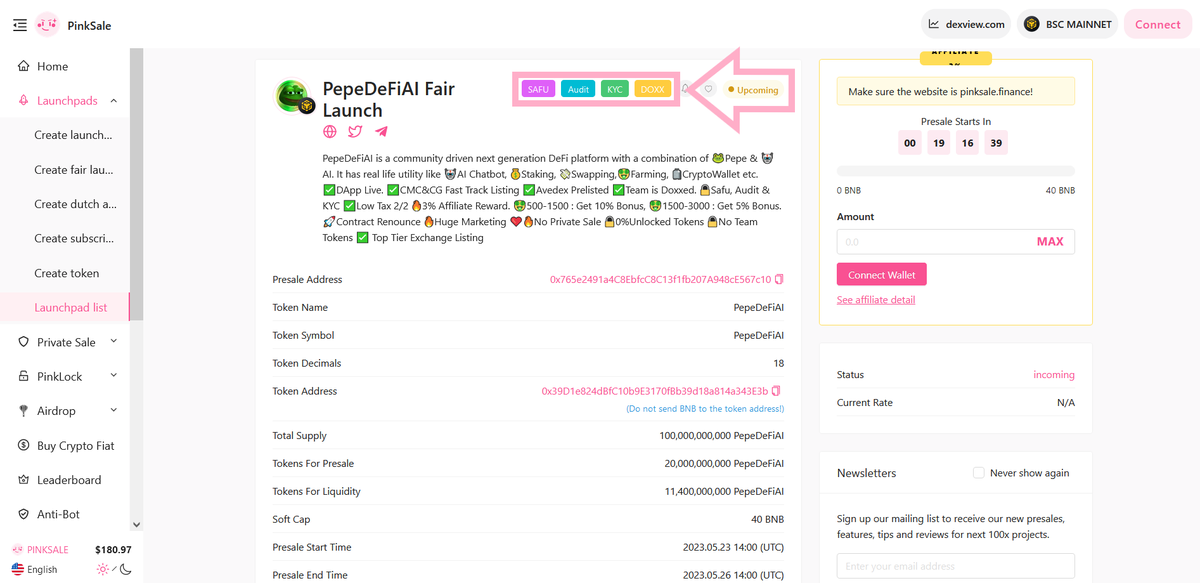Tick the Never show again checkbox
The height and width of the screenshot is (583, 1200).
pyautogui.click(x=979, y=473)
